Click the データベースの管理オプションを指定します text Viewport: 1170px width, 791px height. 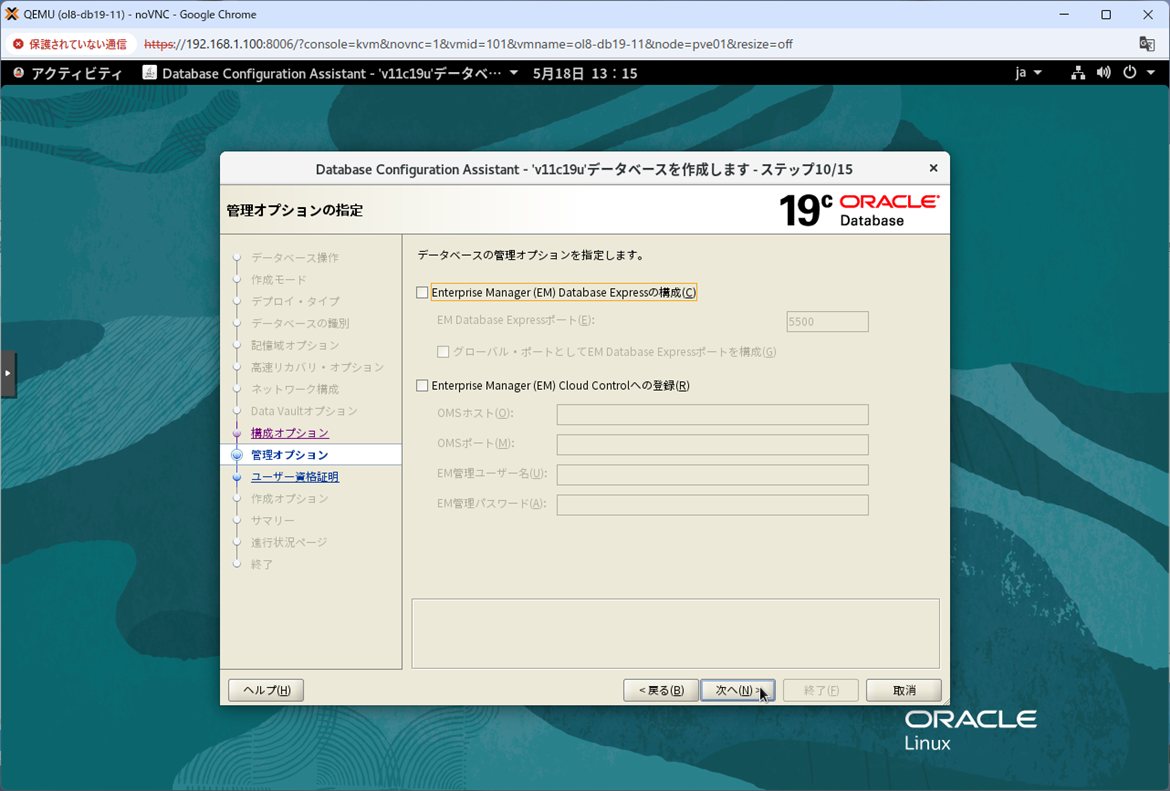pyautogui.click(x=531, y=255)
